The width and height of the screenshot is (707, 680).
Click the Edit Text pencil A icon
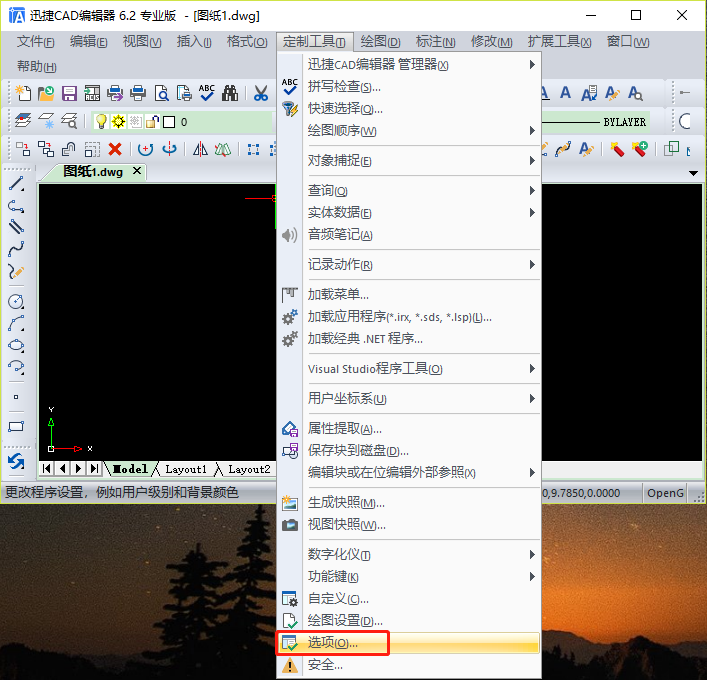(x=612, y=93)
